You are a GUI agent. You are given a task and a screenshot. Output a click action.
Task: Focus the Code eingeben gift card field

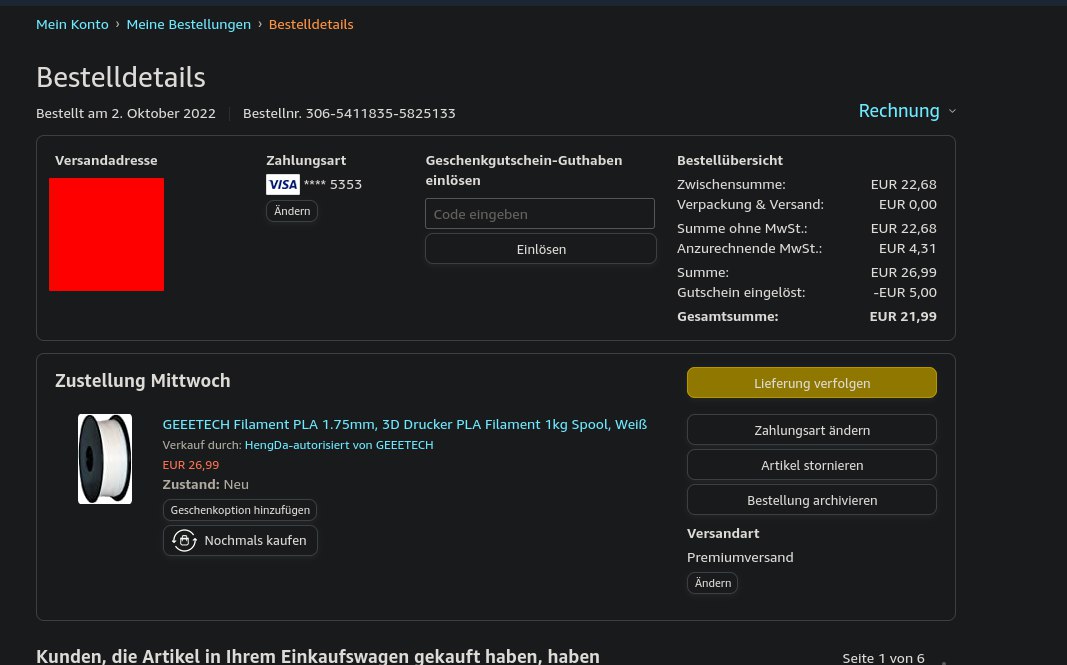pyautogui.click(x=539, y=214)
